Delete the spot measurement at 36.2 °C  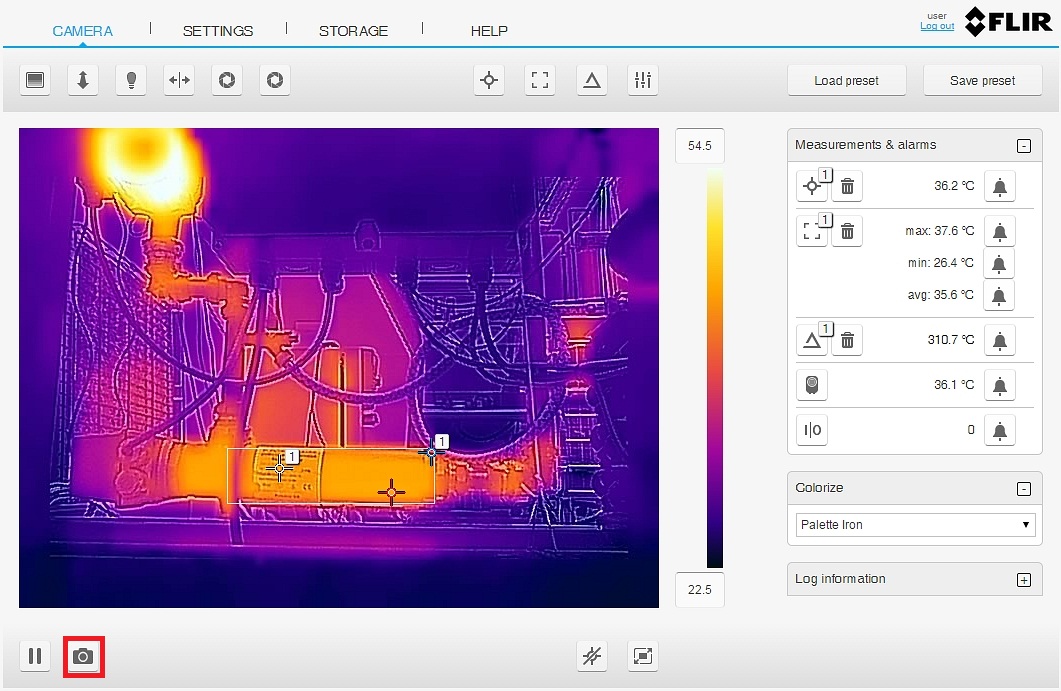[x=847, y=186]
